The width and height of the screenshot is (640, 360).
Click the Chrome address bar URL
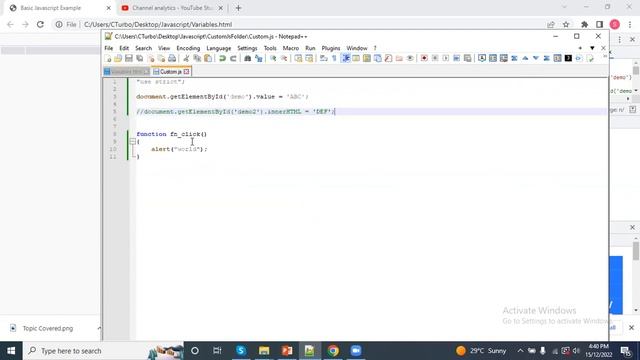158,24
